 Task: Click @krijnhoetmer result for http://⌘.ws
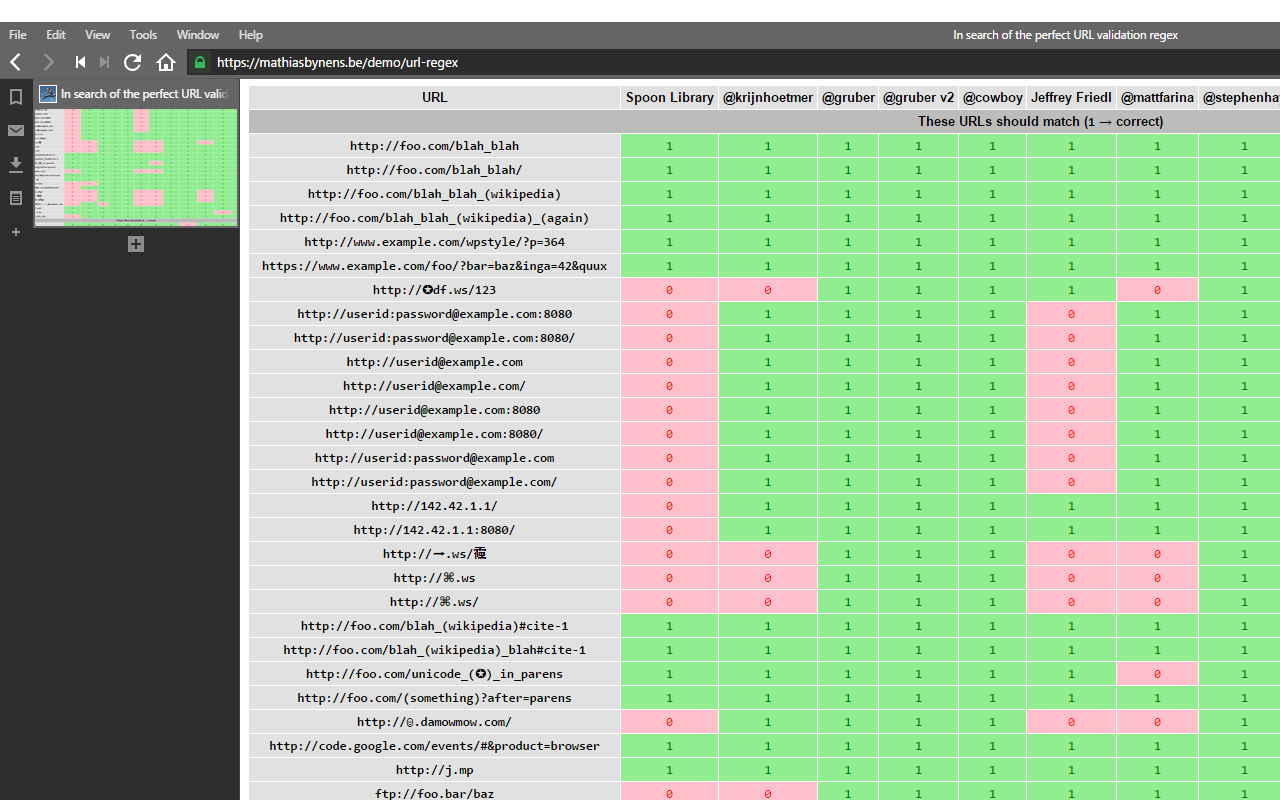pyautogui.click(x=768, y=578)
